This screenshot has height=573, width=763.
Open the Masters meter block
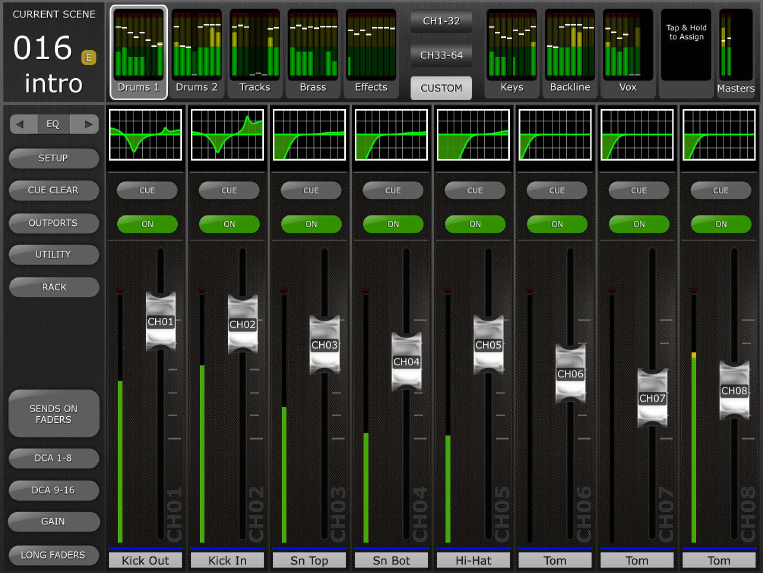tap(735, 53)
